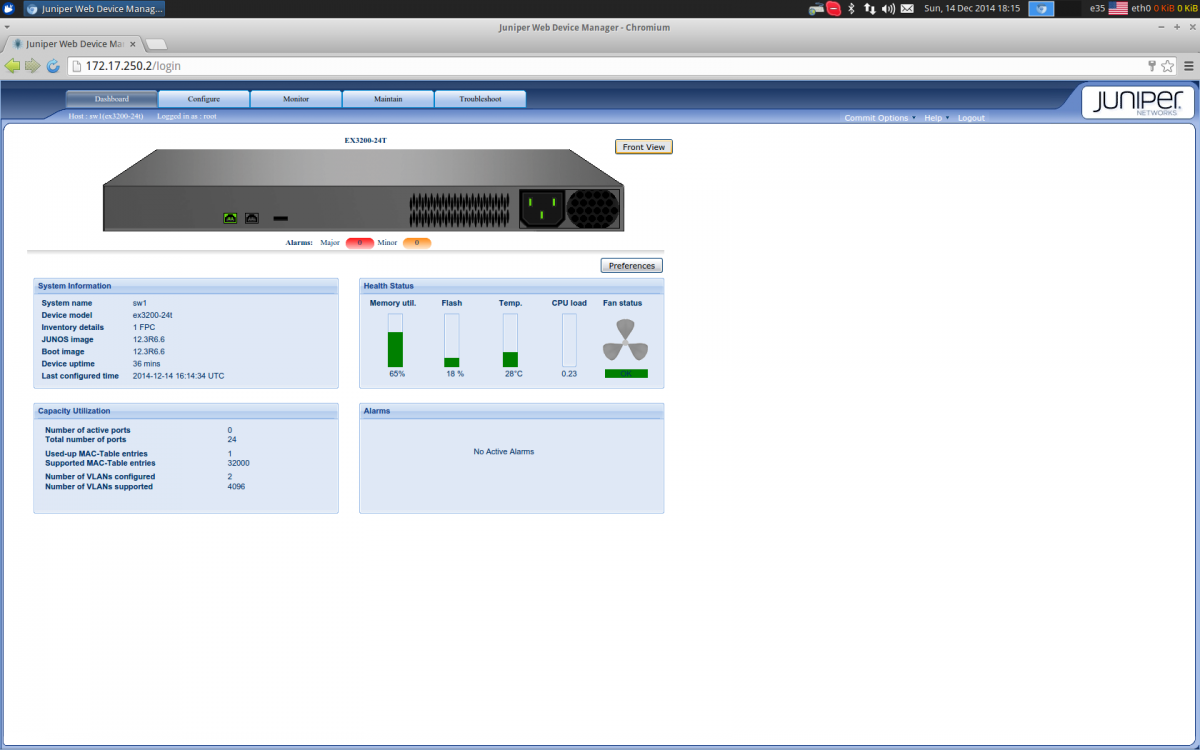This screenshot has height=750, width=1200.
Task: Go to the Troubleshoot tab
Action: pos(480,99)
